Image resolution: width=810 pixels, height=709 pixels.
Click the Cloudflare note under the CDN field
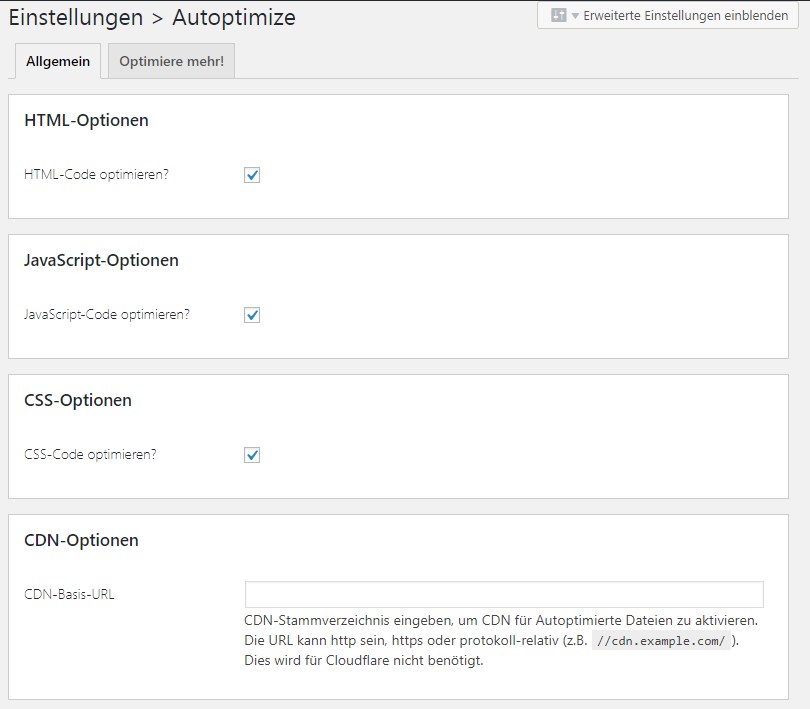[x=364, y=660]
